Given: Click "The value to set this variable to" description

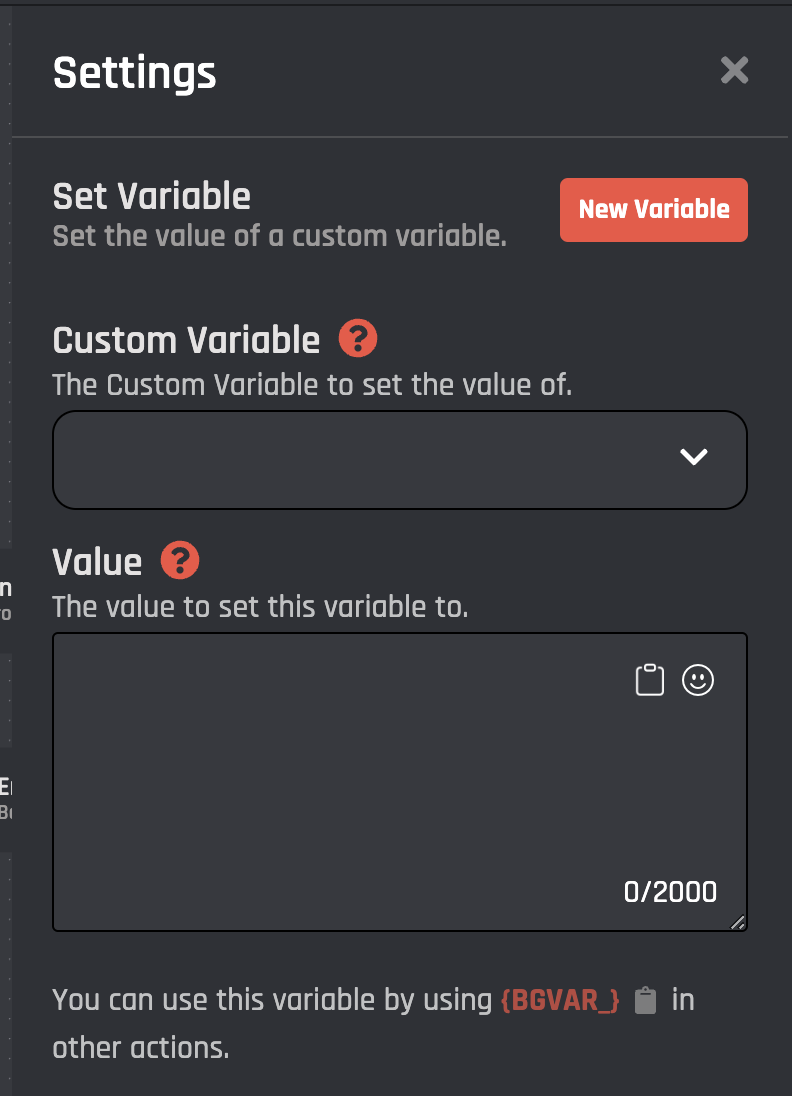Looking at the screenshot, I should pos(260,606).
